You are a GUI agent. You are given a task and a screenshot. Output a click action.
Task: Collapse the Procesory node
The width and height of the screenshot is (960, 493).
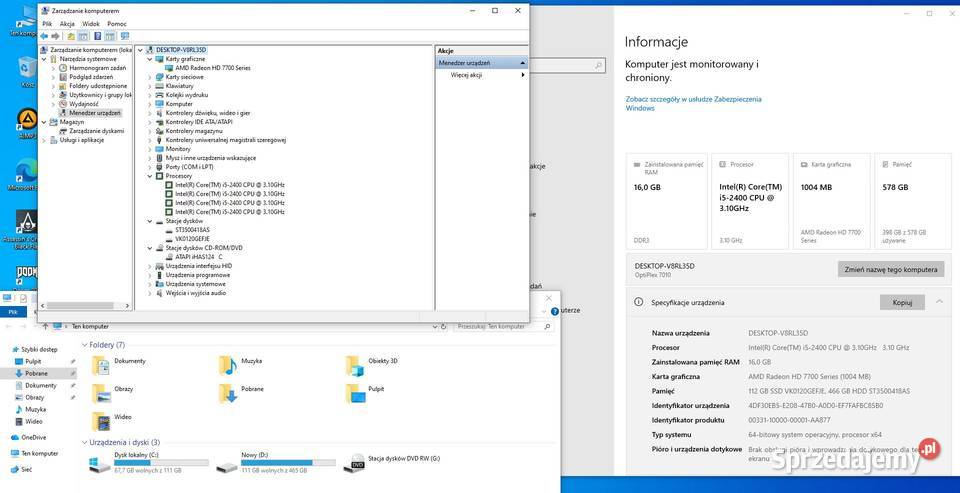(150, 176)
